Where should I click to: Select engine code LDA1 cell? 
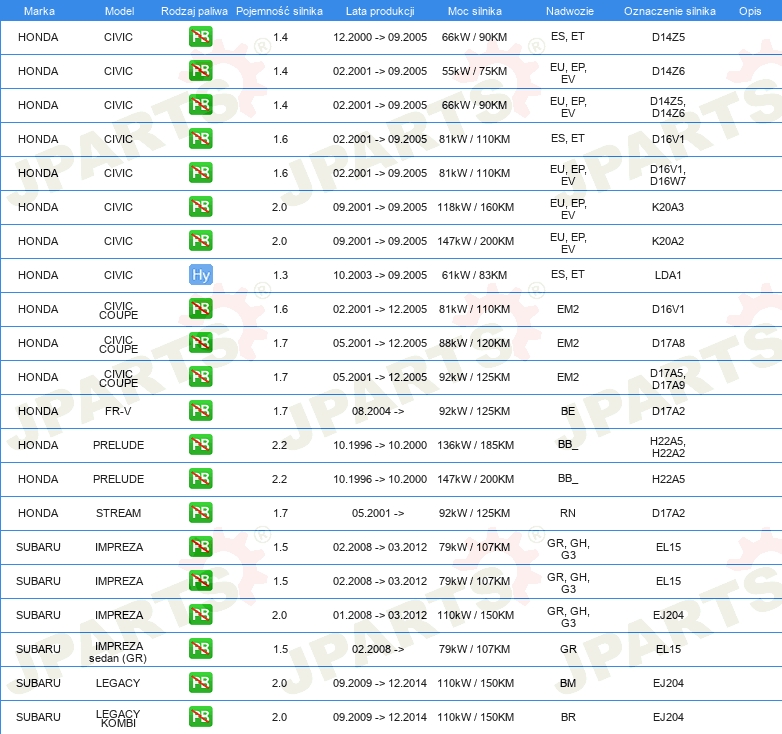pyautogui.click(x=668, y=275)
